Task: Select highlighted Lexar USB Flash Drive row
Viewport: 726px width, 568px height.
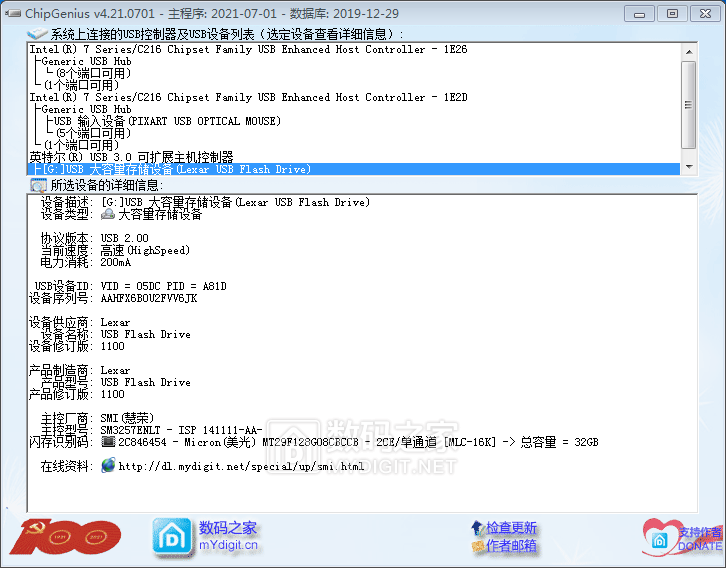Action: pos(354,169)
